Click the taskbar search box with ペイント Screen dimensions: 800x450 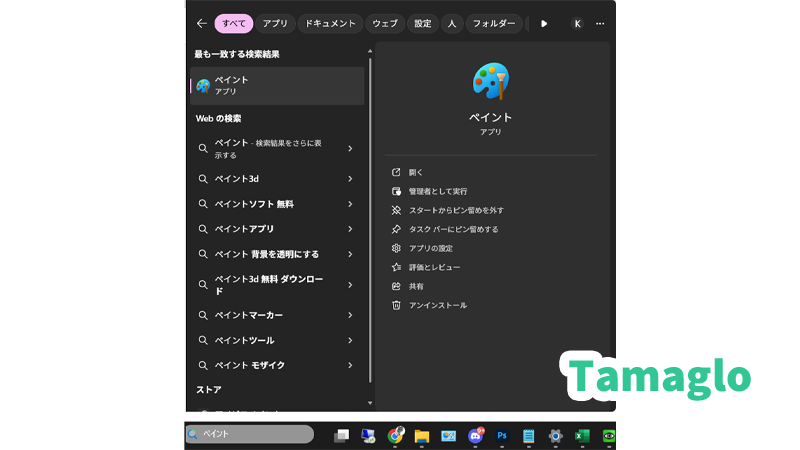(x=250, y=435)
